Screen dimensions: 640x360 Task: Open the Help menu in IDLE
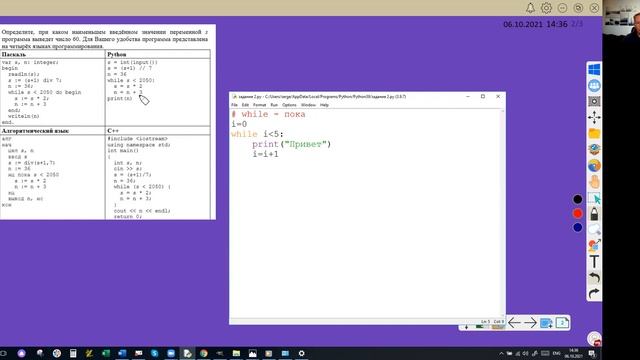[x=324, y=105]
